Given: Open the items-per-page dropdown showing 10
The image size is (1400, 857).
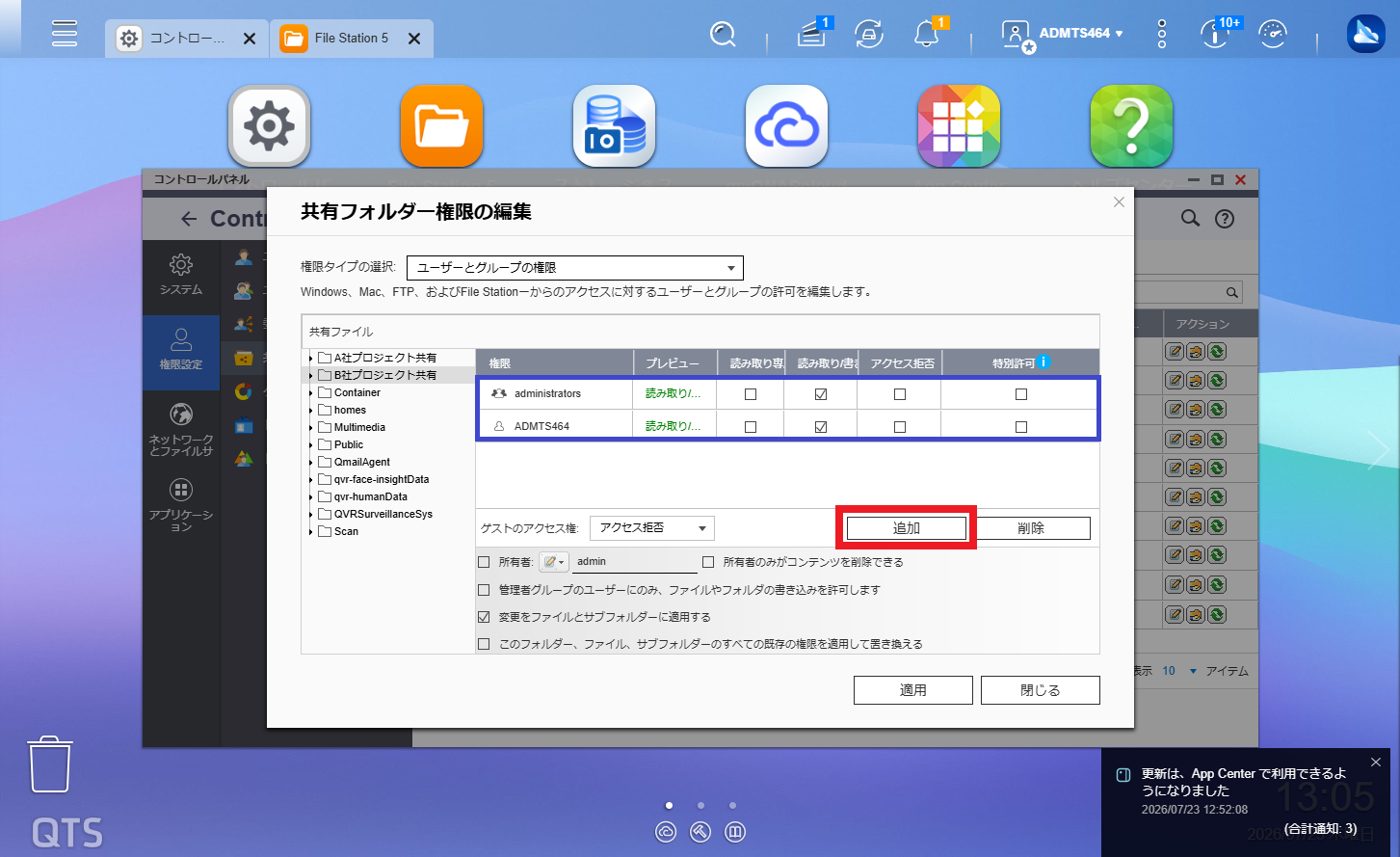Looking at the screenshot, I should point(1178,671).
